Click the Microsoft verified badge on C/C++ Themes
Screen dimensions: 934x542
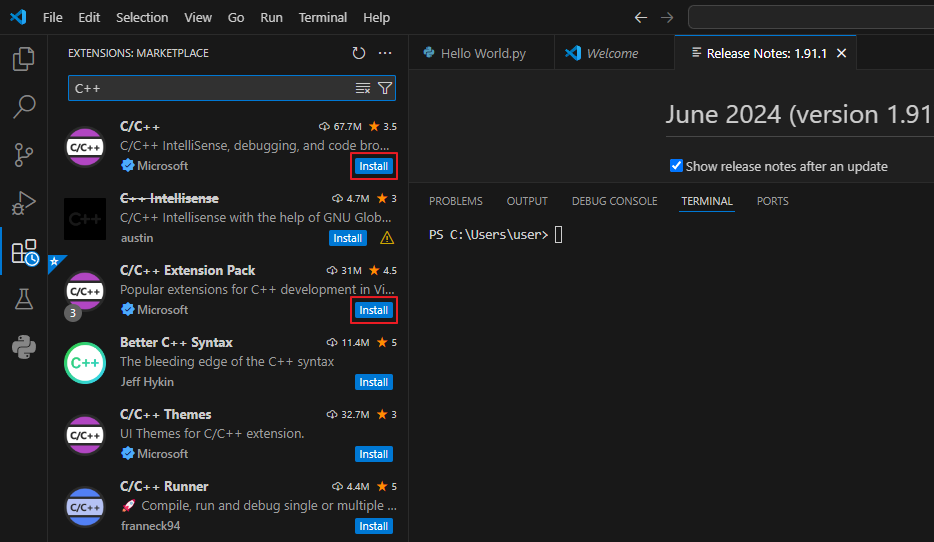[127, 454]
